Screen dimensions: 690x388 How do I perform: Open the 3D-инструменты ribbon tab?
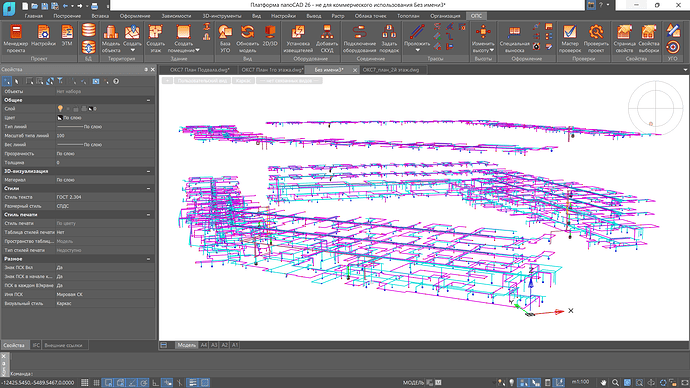pos(222,16)
